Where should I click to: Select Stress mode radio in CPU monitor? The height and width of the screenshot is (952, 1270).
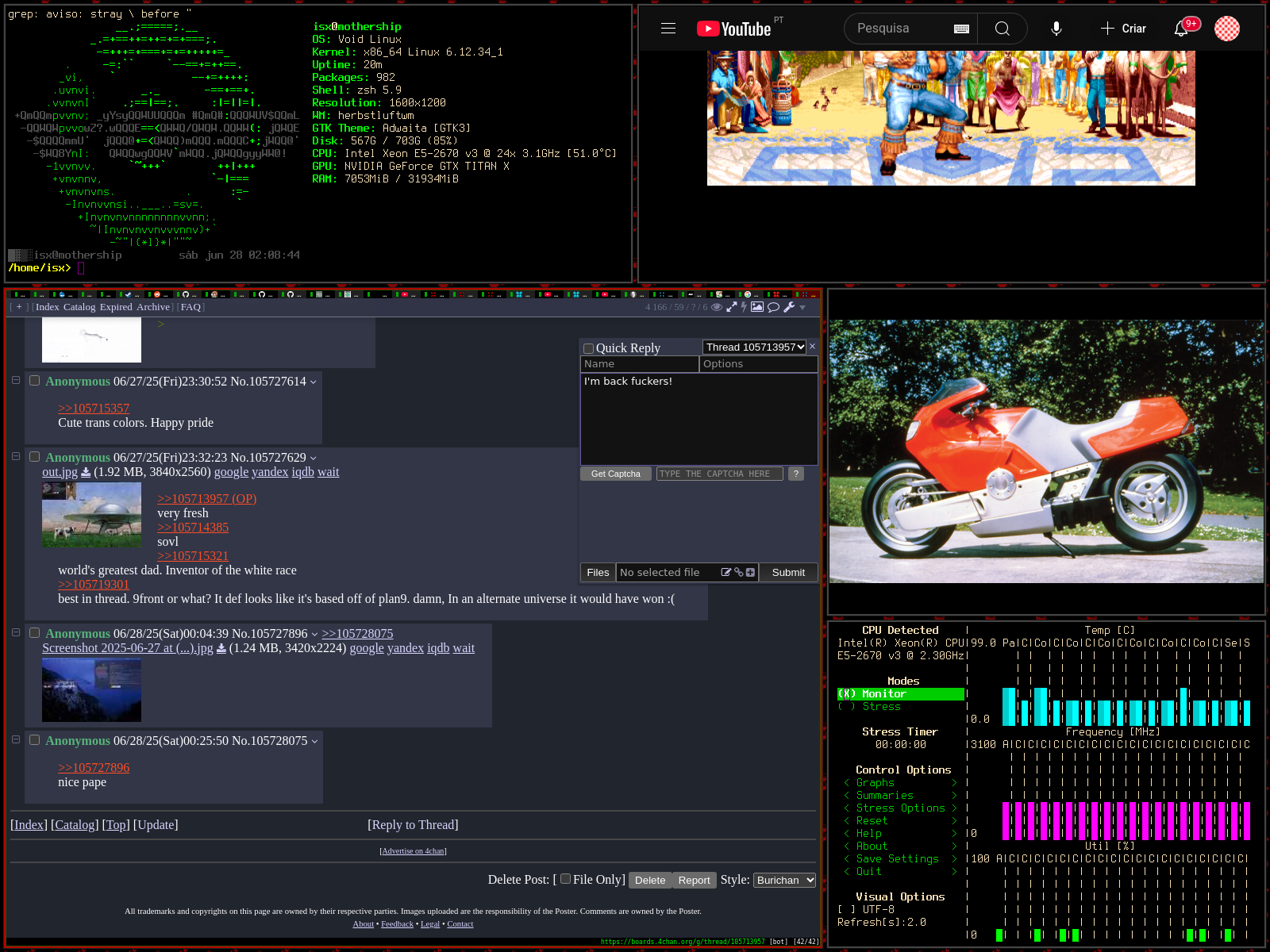846,706
